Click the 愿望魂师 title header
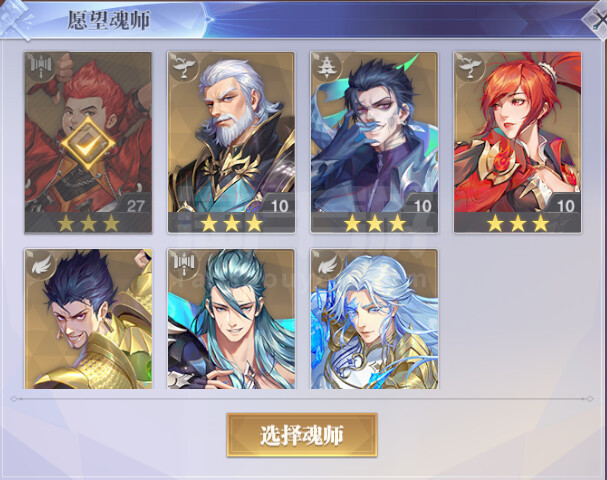Screen dimensions: 607x480 click(x=109, y=20)
